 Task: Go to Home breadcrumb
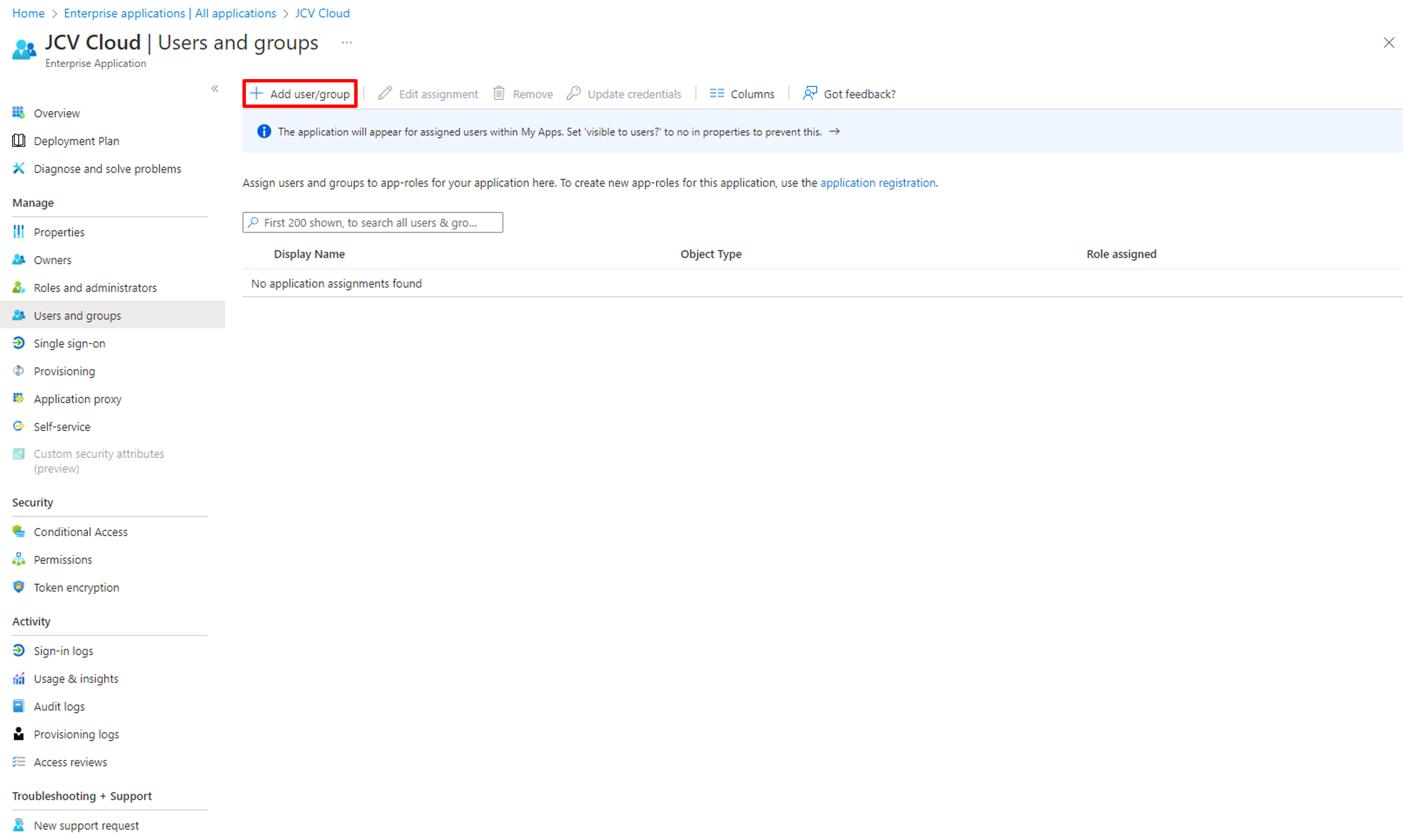[x=29, y=13]
